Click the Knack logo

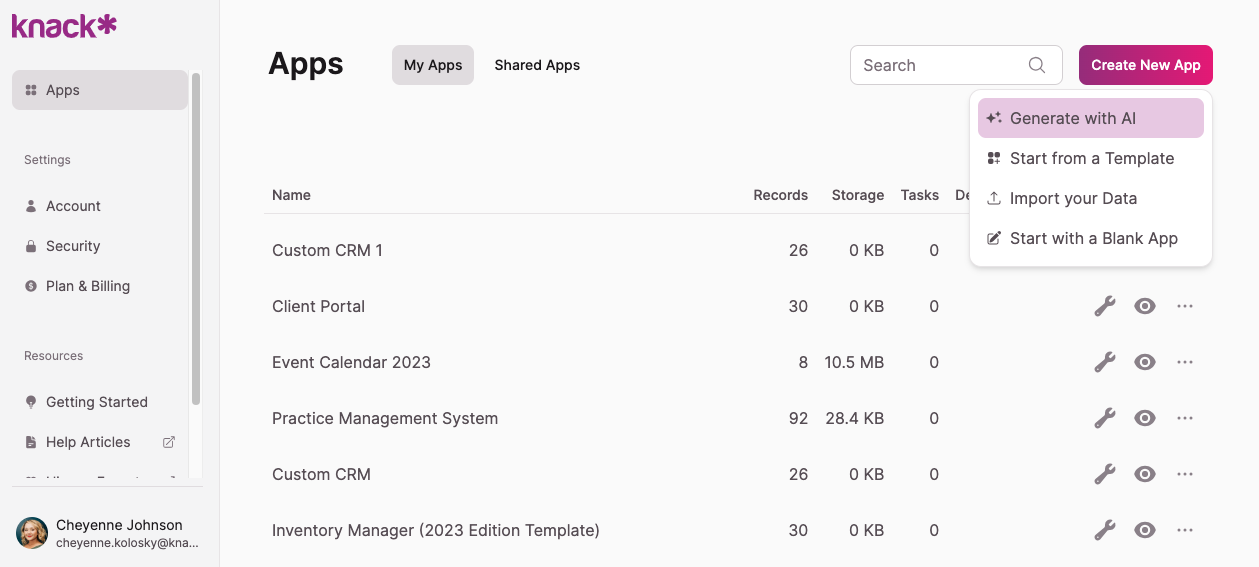64,26
